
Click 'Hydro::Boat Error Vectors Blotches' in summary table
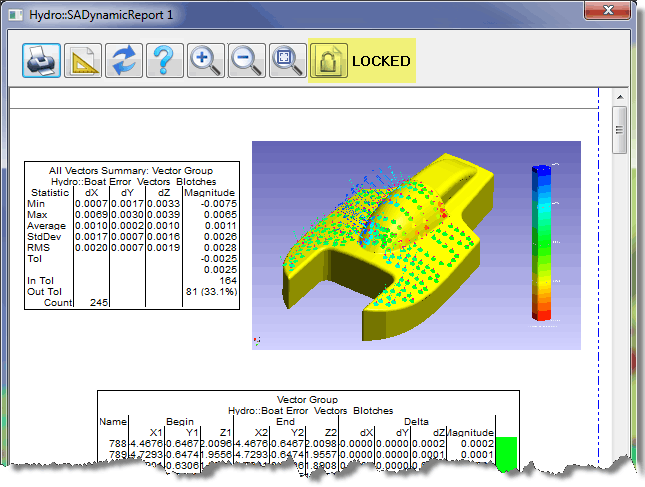coord(134,182)
